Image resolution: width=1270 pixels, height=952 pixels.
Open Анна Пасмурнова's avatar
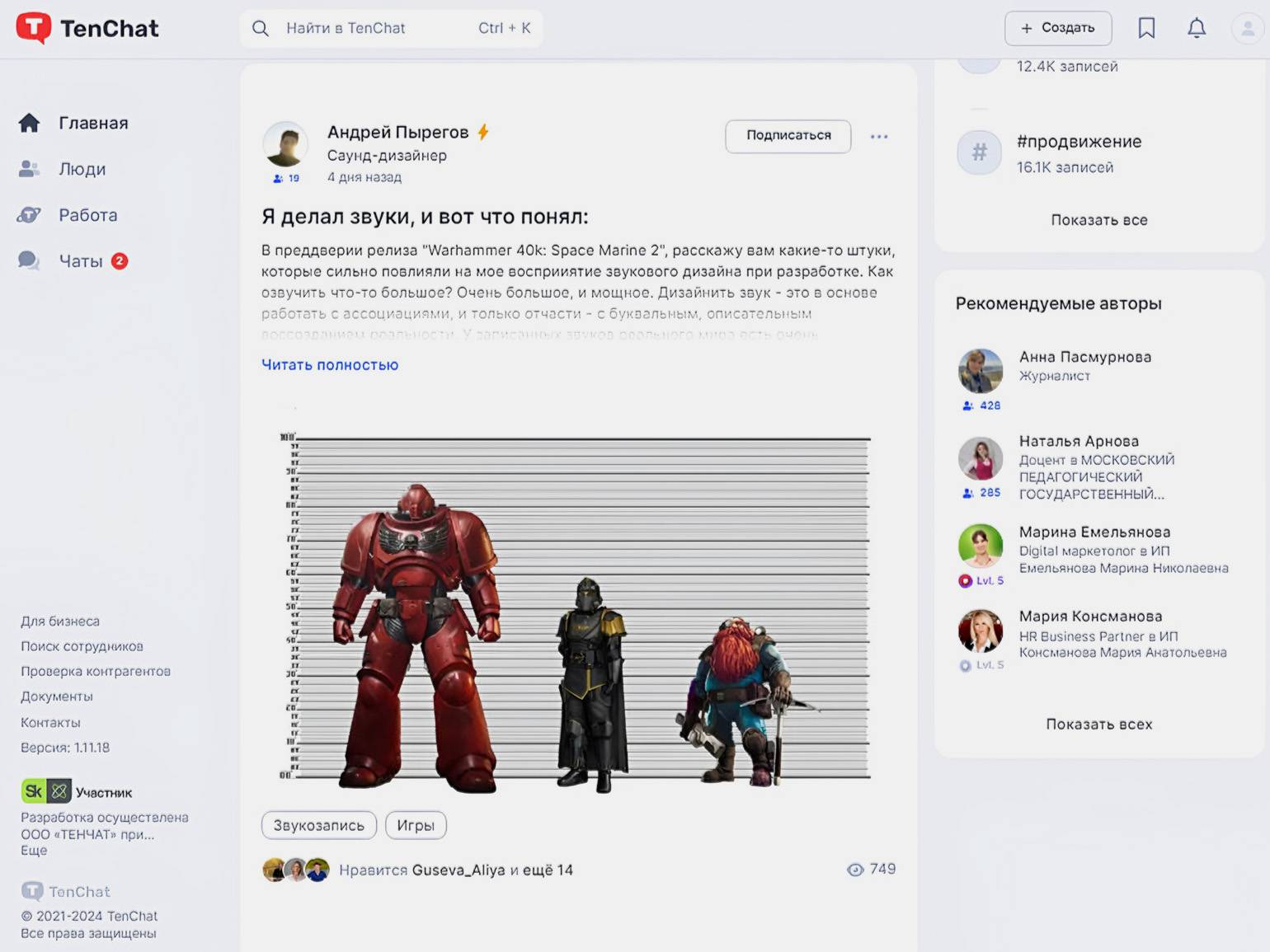(981, 370)
